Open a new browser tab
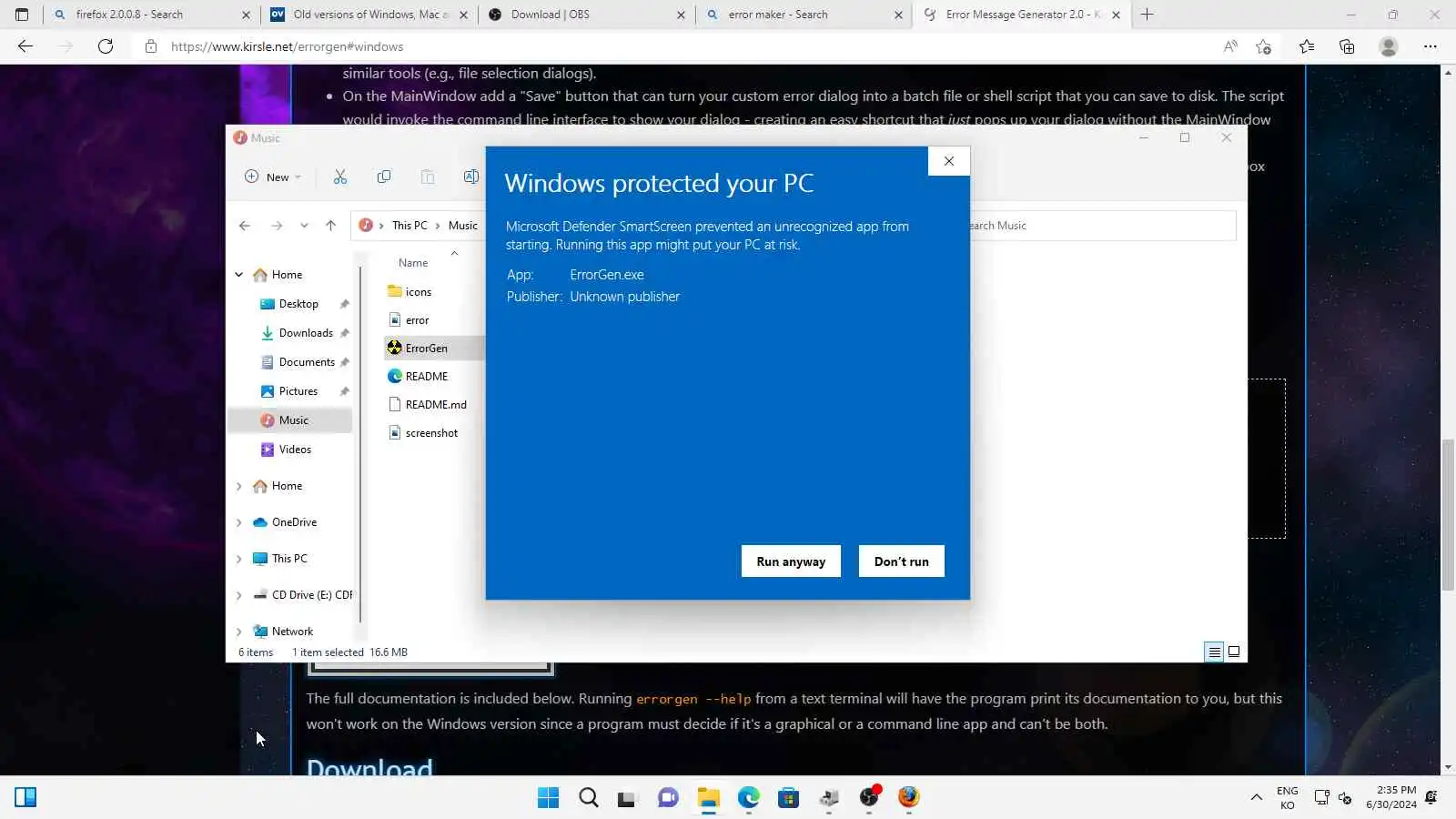The width and height of the screenshot is (1456, 819). (1148, 15)
